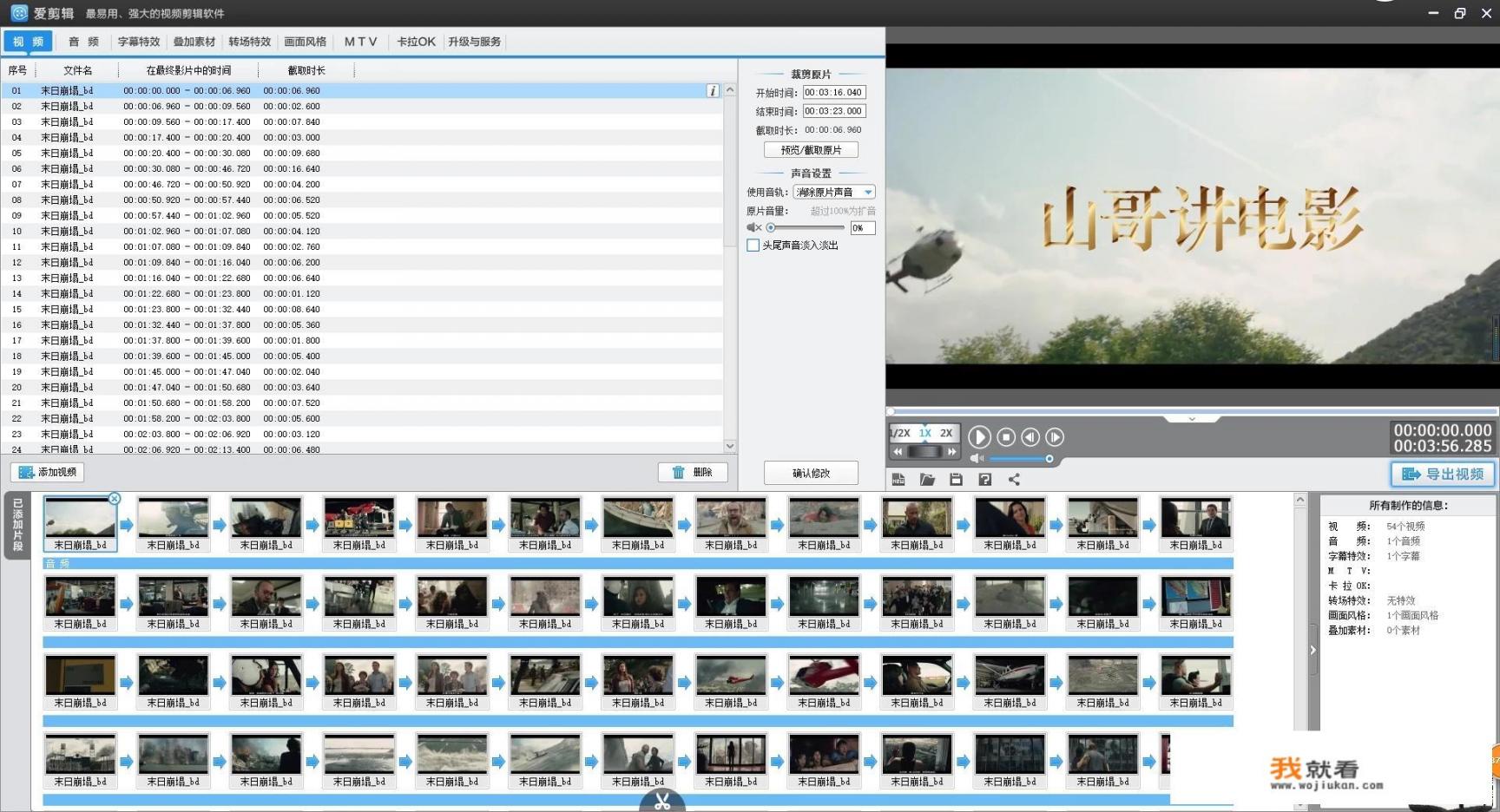Click the 截取时长 column header
The image size is (1500, 812).
click(306, 70)
